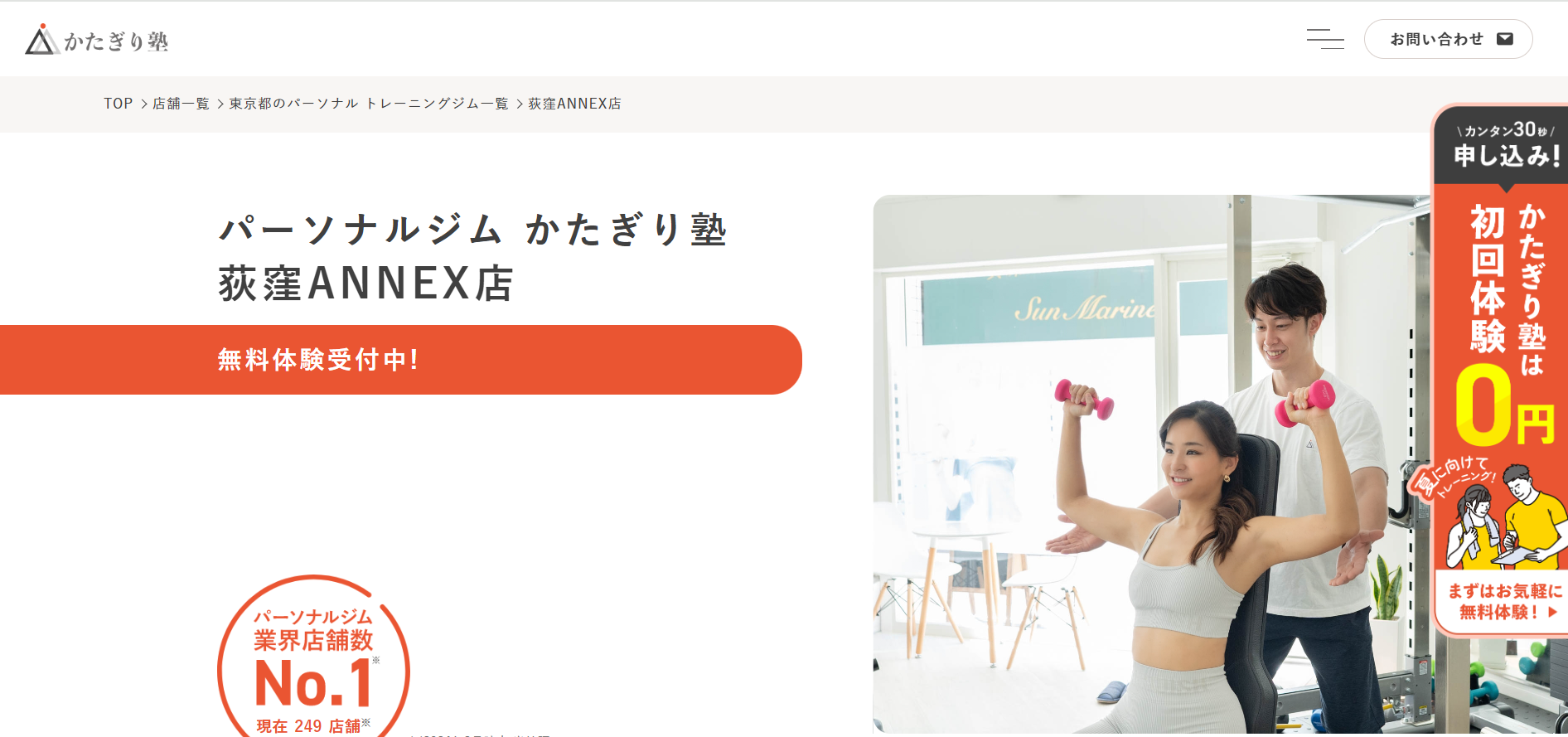Open 店舗一覧 breadcrumb link

[181, 104]
